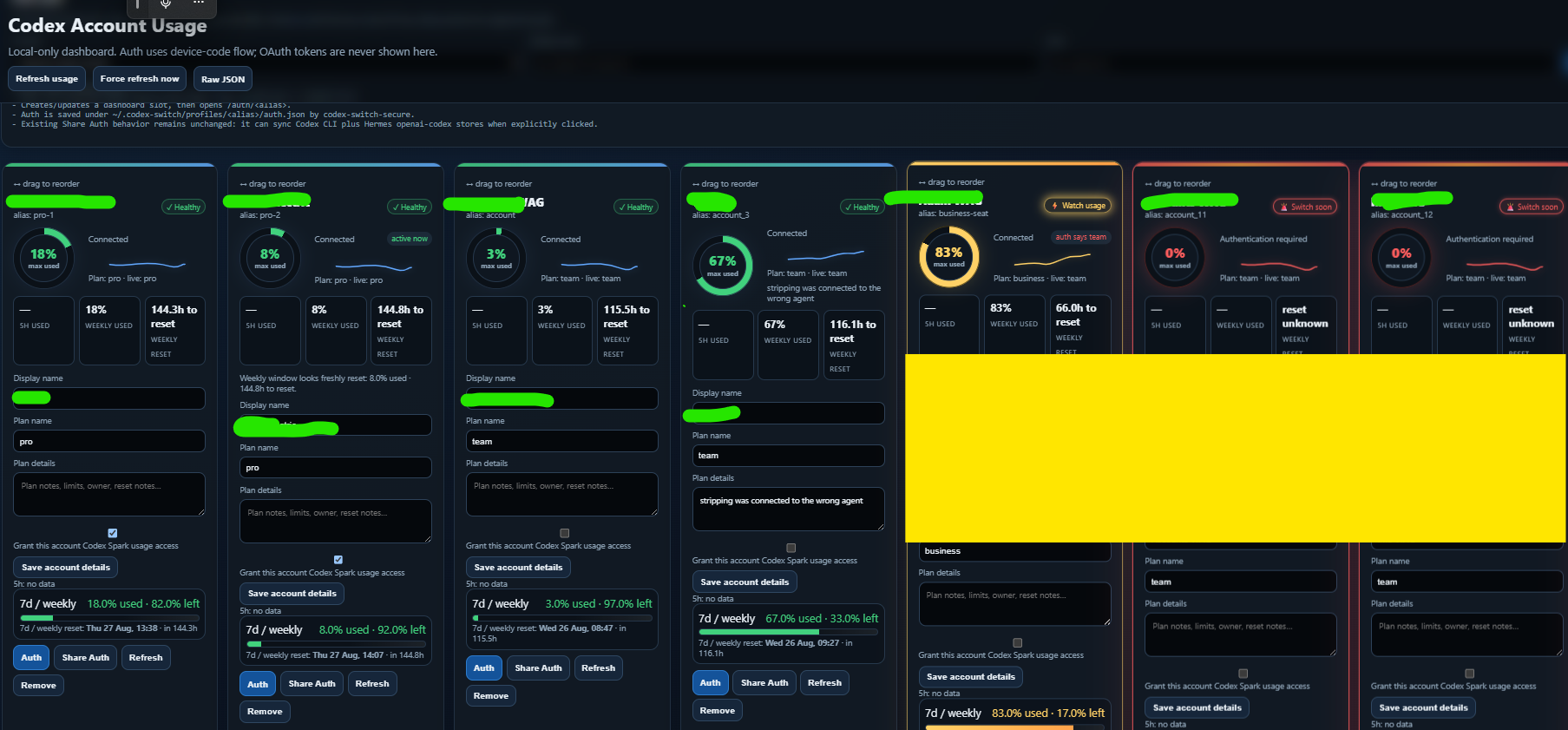Click the Healthy badge on the account_3 card
This screenshot has height=730, width=1568.
point(863,207)
